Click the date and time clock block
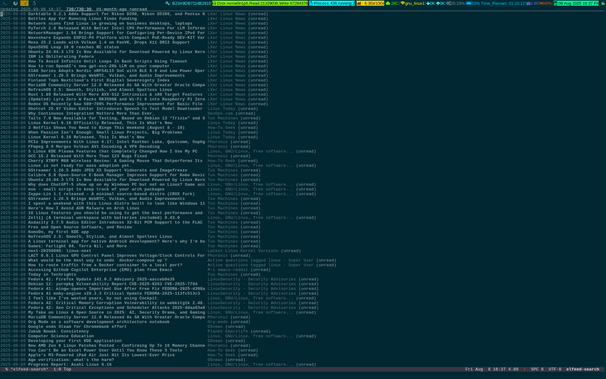Screen dimensions: 606x379 tap(576, 3)
